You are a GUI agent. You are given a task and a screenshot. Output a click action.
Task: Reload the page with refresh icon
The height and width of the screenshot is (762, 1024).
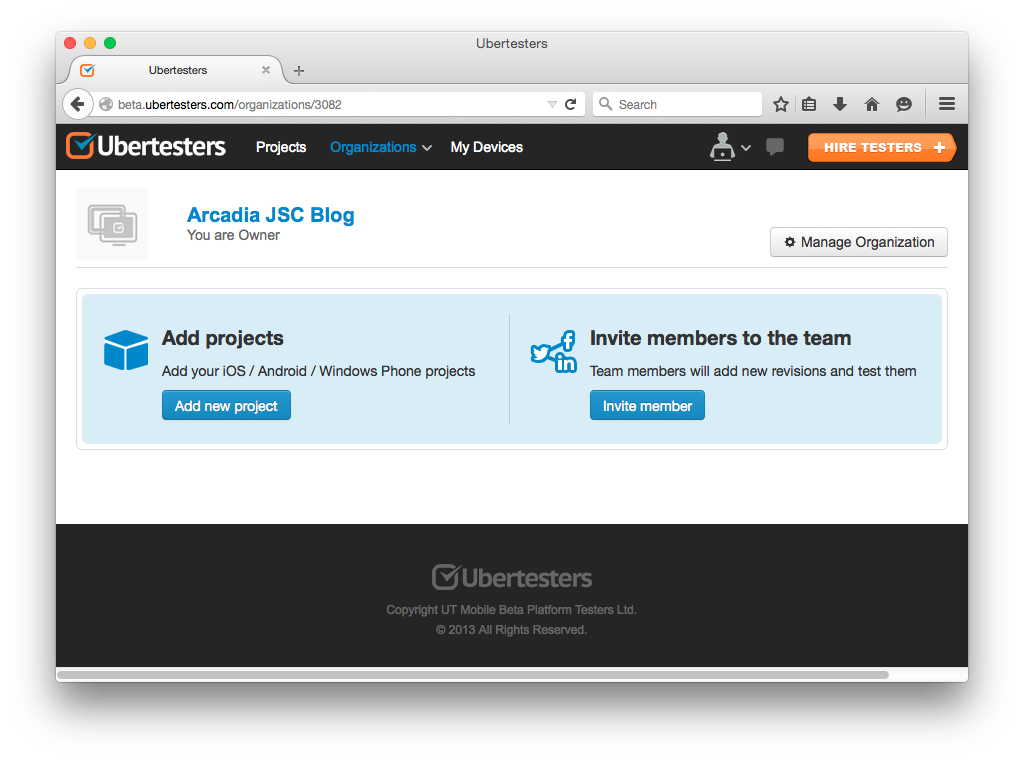pyautogui.click(x=571, y=104)
